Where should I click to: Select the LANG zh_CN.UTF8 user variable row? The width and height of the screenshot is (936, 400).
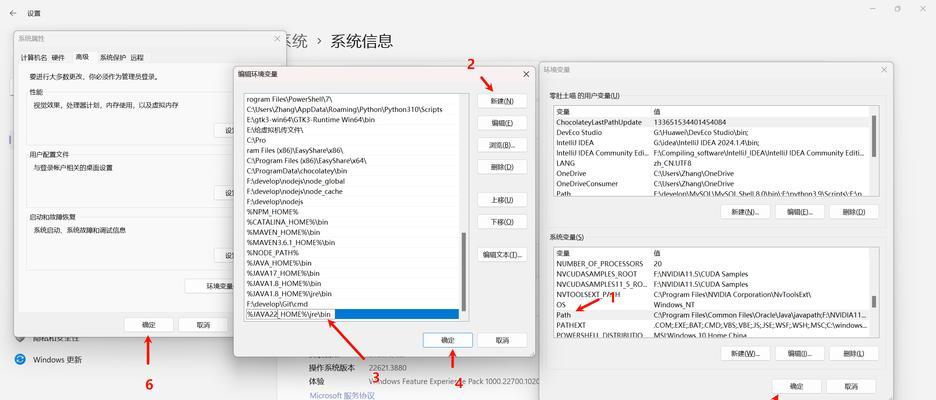[712, 162]
